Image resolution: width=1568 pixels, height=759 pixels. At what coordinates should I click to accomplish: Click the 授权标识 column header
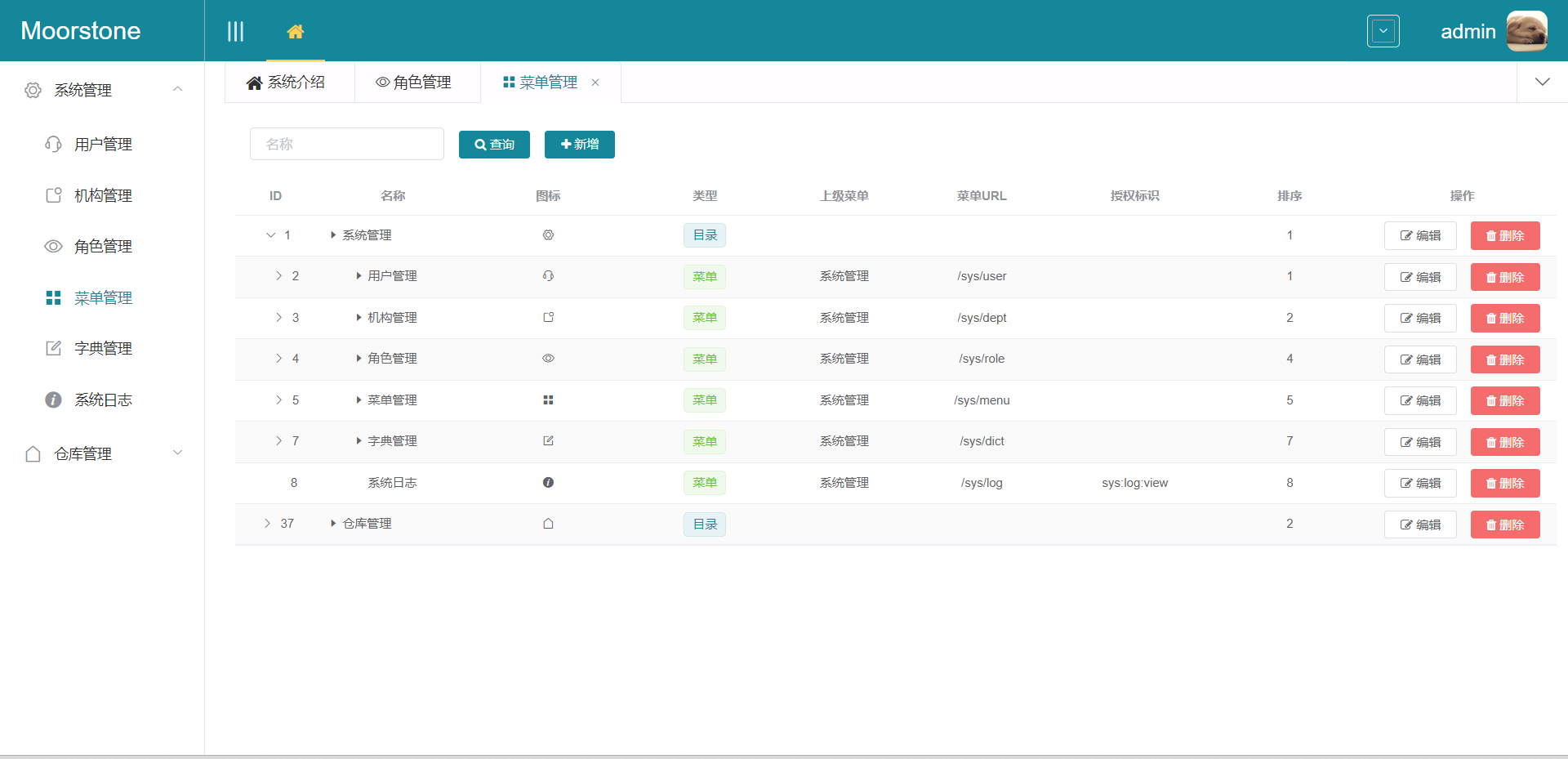coord(1134,196)
